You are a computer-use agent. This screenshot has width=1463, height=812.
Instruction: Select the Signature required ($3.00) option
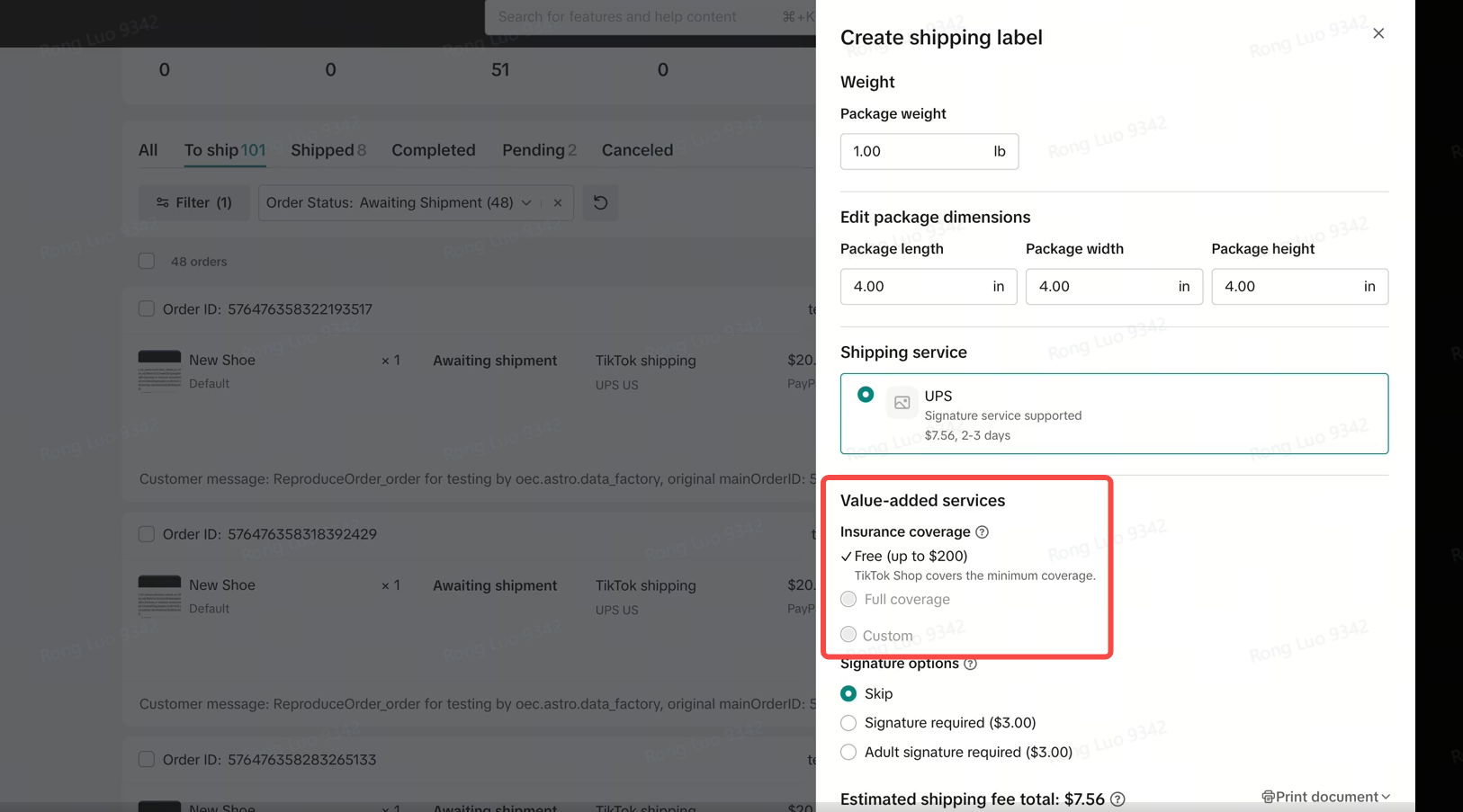(848, 723)
